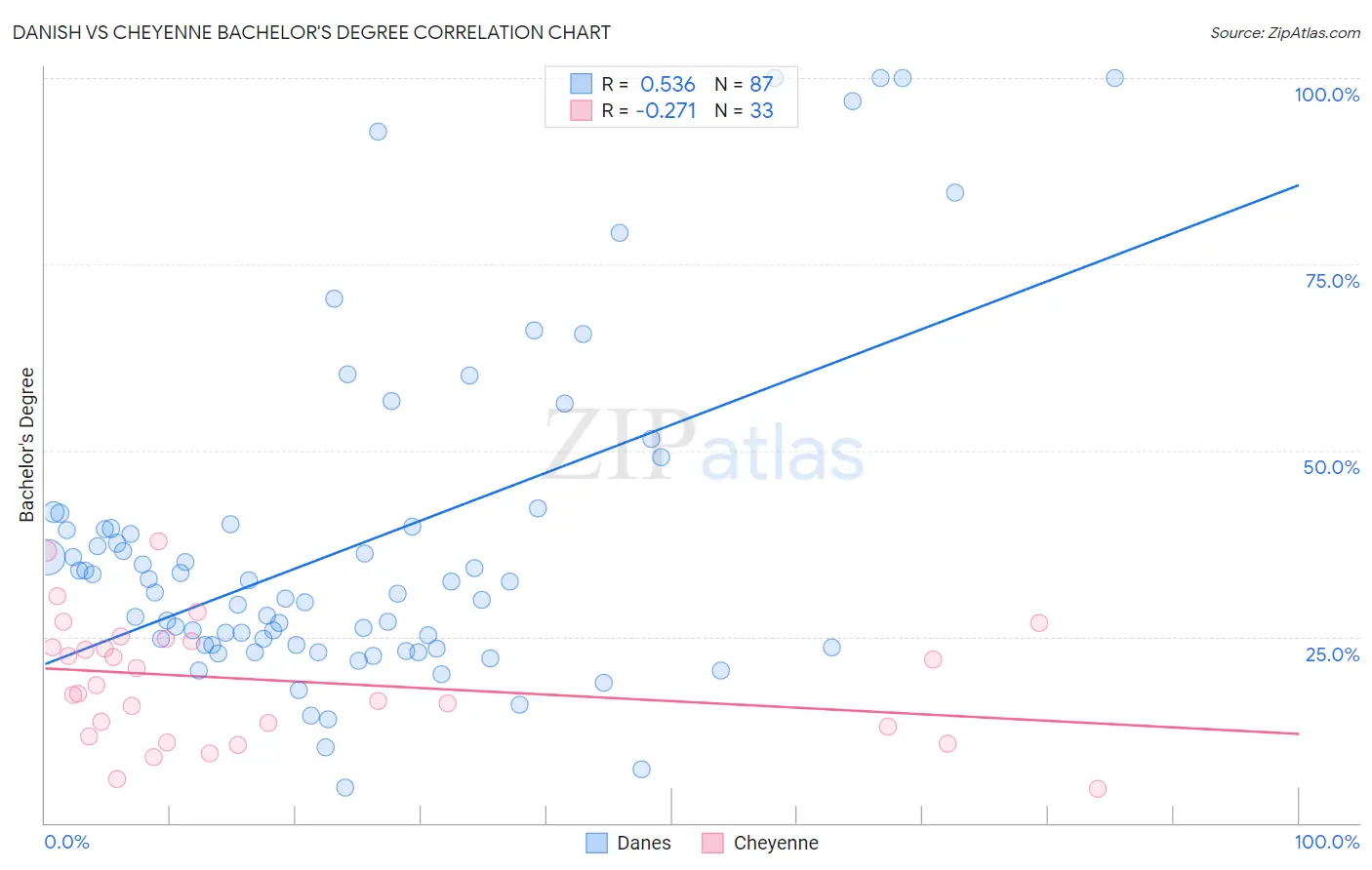This screenshot has width=1372, height=870.
Task: Click the 0.0% x-axis label
Action: (x=67, y=842)
